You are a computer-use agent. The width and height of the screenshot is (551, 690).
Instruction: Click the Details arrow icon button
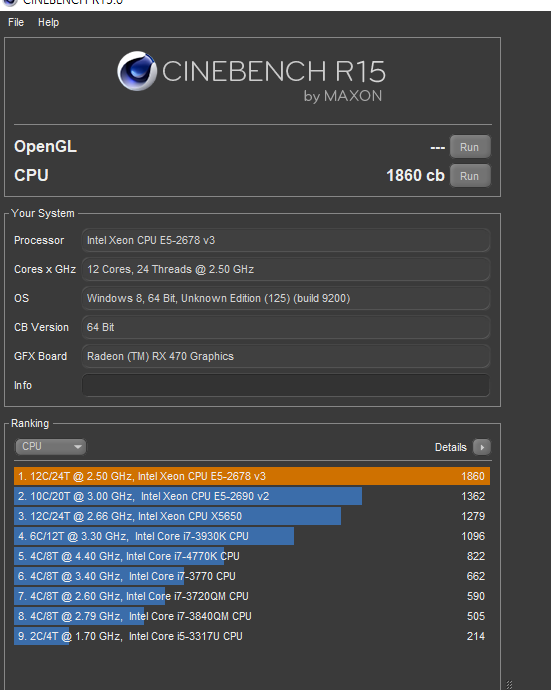click(481, 447)
